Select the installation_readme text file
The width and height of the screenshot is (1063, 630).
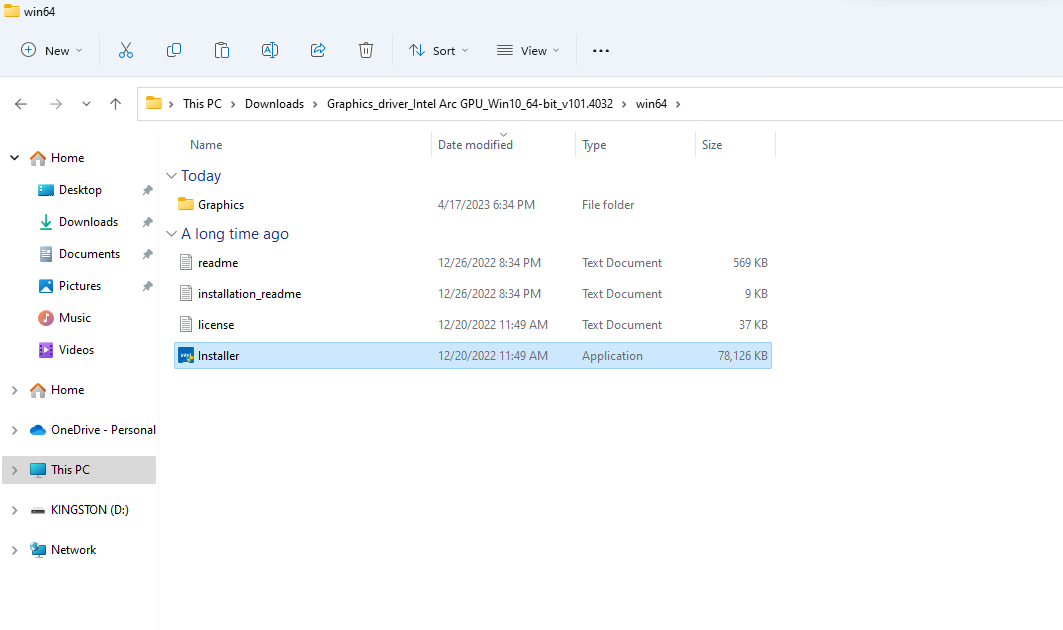coord(249,294)
